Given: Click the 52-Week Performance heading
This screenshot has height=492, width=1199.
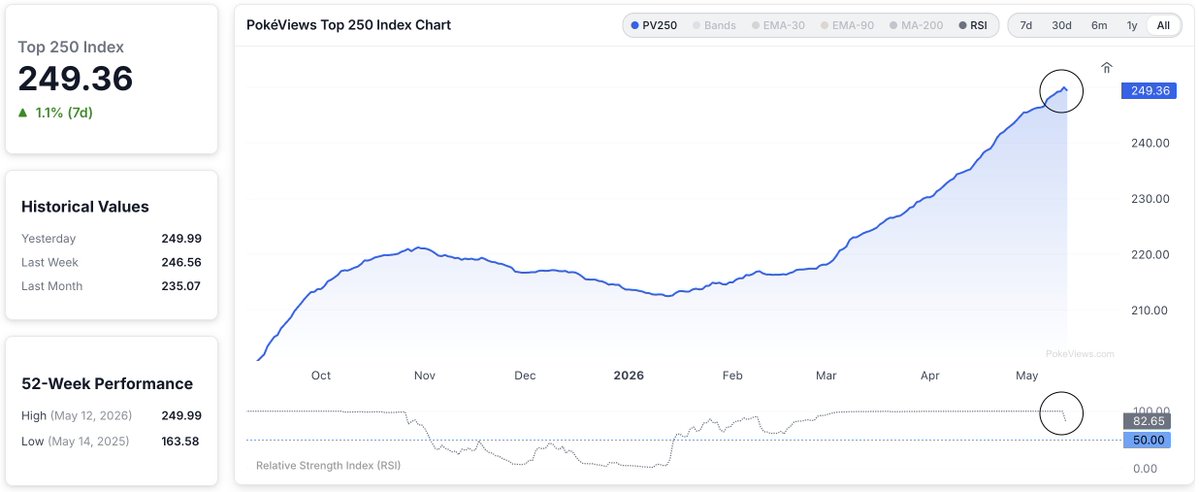Looking at the screenshot, I should [x=107, y=383].
